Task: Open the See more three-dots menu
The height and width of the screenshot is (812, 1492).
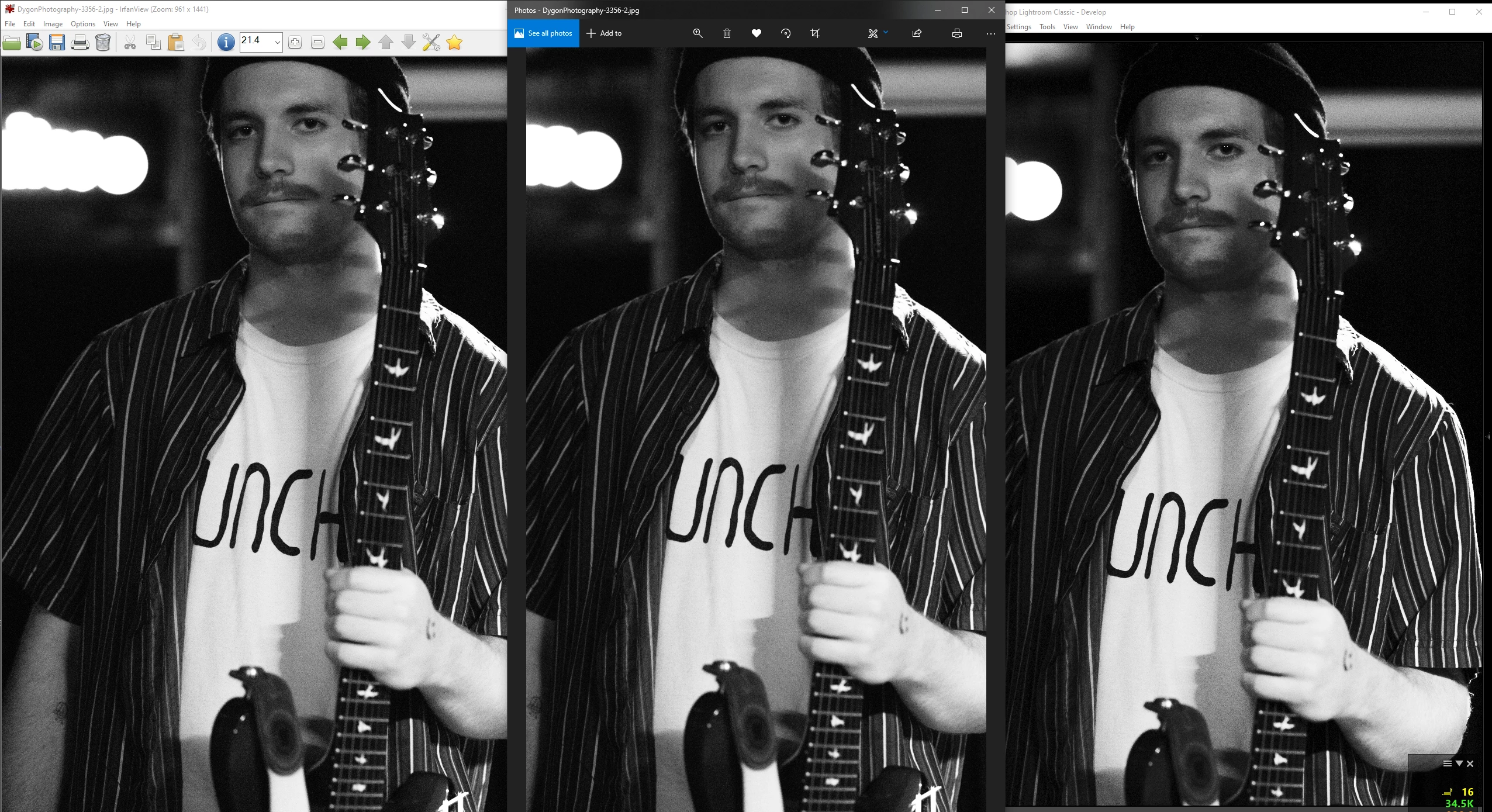Action: point(990,33)
